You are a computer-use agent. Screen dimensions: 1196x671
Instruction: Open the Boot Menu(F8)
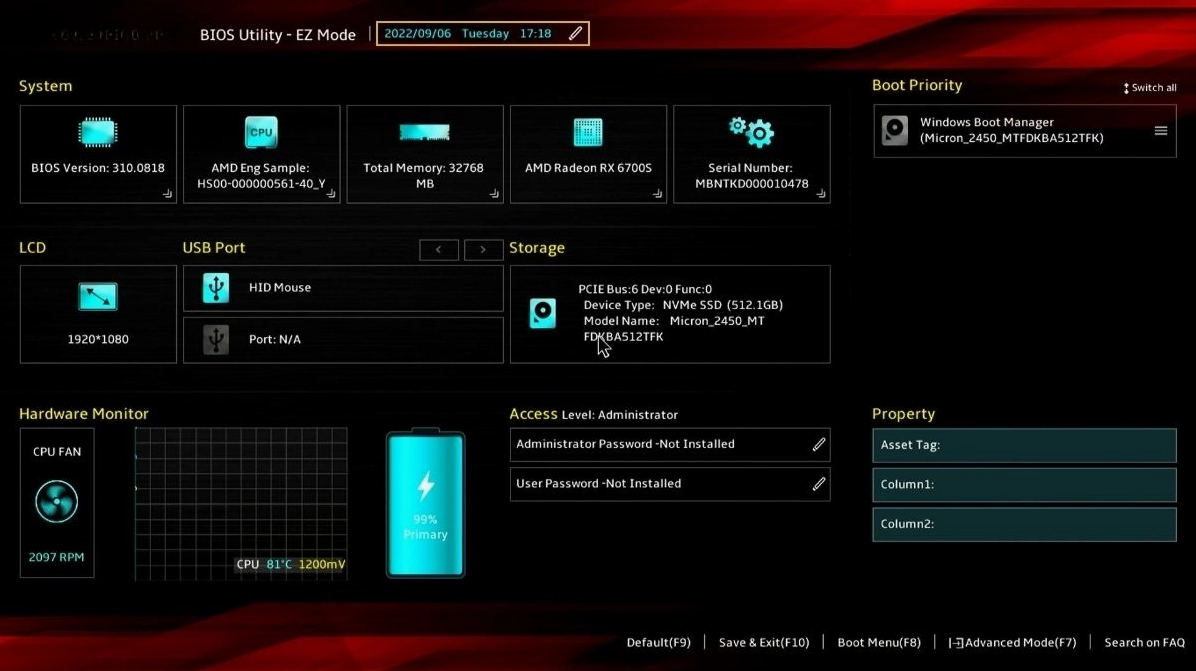click(879, 642)
